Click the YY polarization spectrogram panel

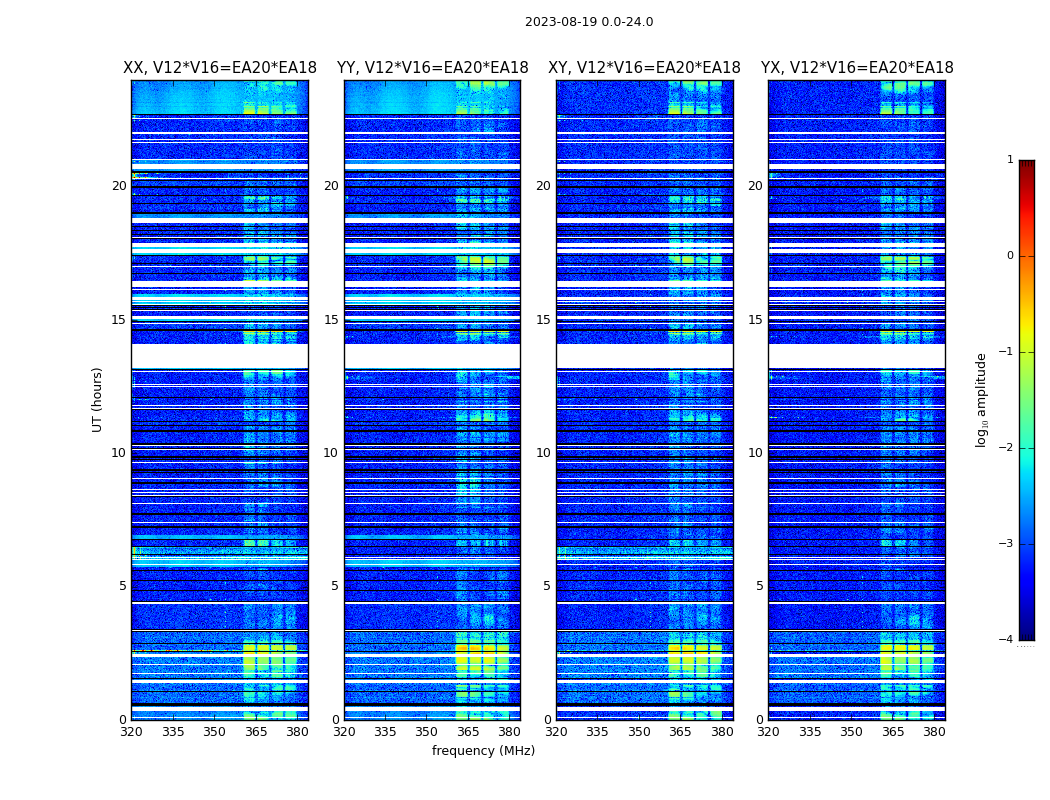(432, 400)
